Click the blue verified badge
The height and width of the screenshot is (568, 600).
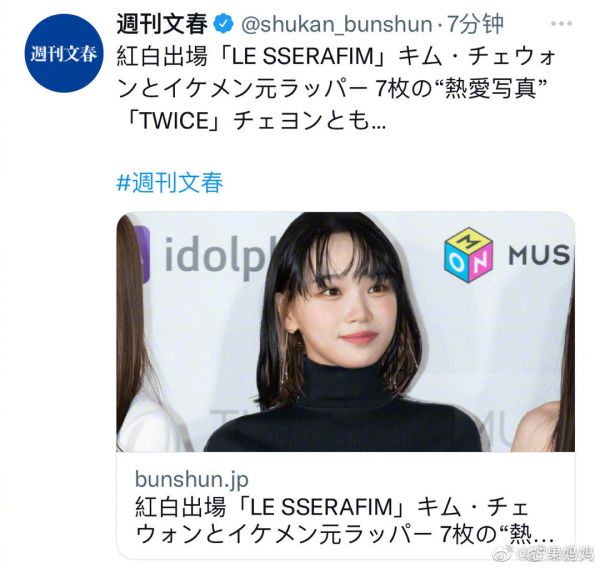click(223, 25)
